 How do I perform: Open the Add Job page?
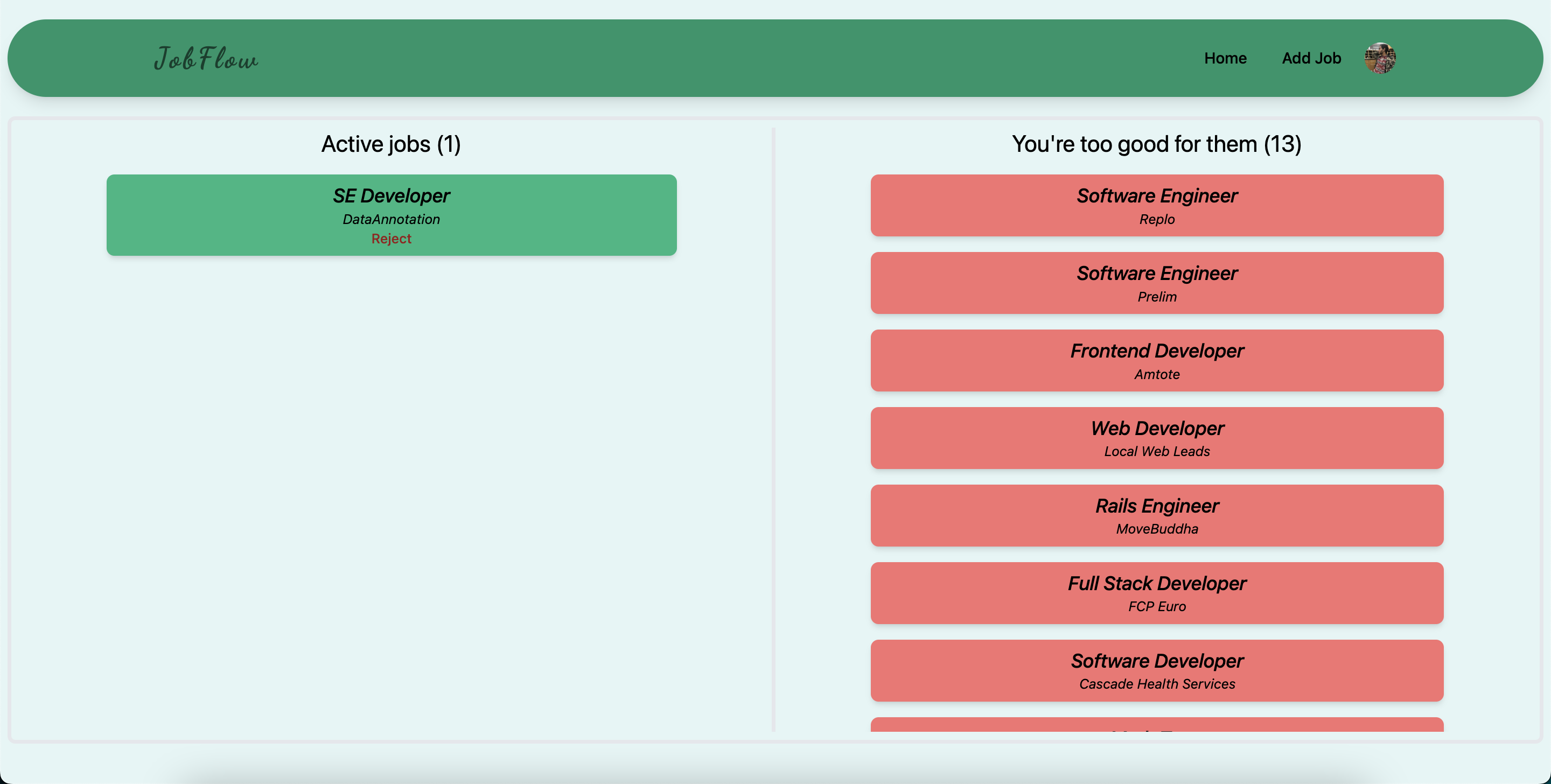click(x=1311, y=58)
